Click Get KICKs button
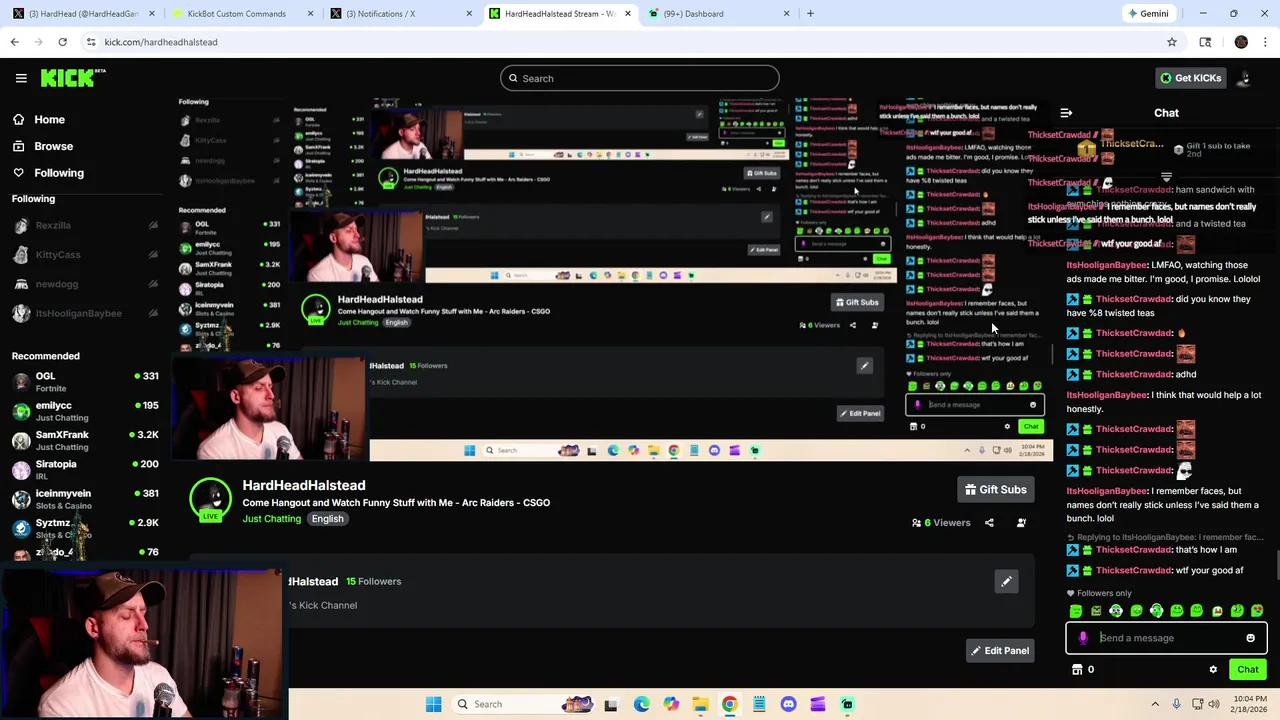This screenshot has width=1280, height=720. pos(1190,78)
